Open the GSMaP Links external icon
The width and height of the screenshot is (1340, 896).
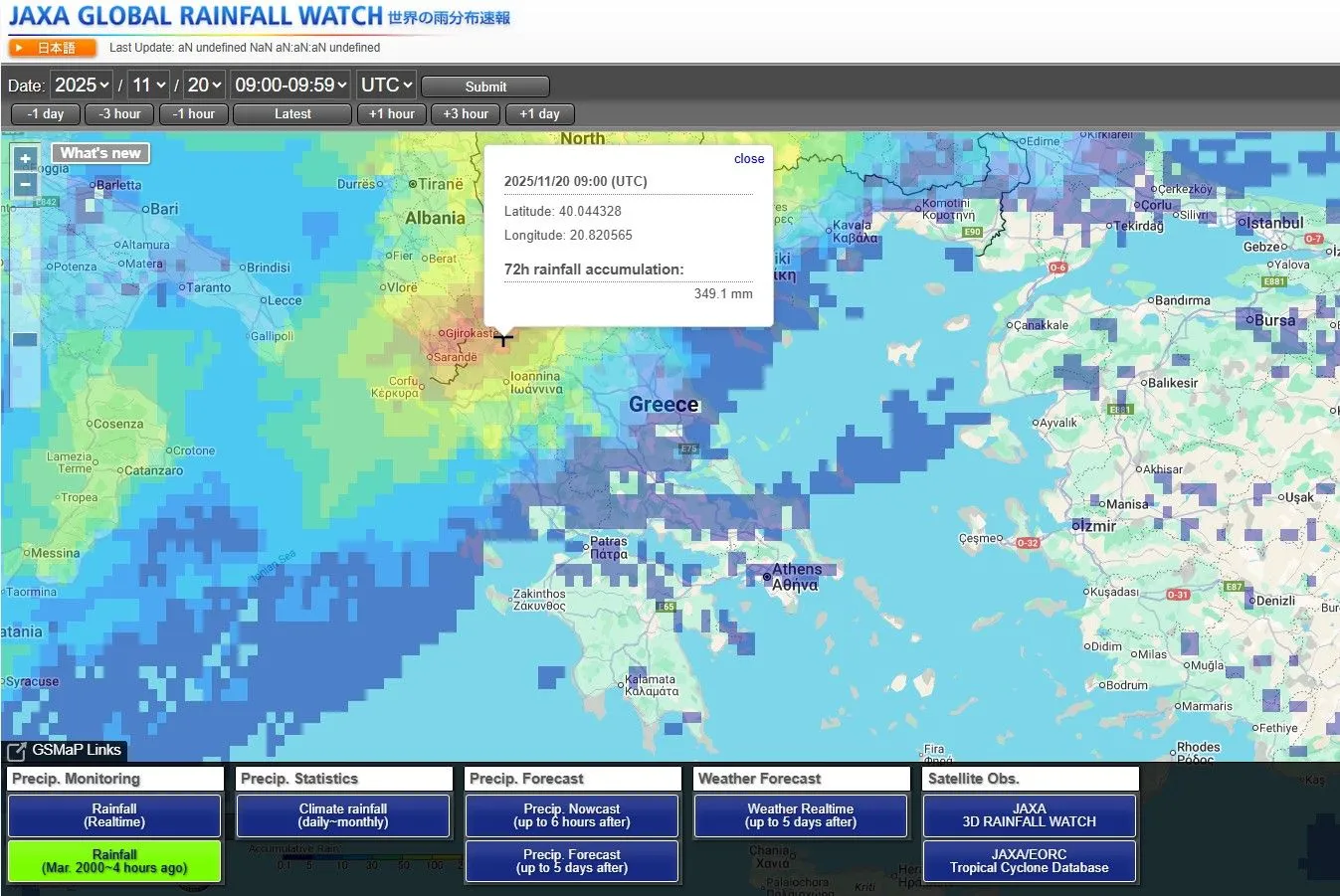(17, 751)
